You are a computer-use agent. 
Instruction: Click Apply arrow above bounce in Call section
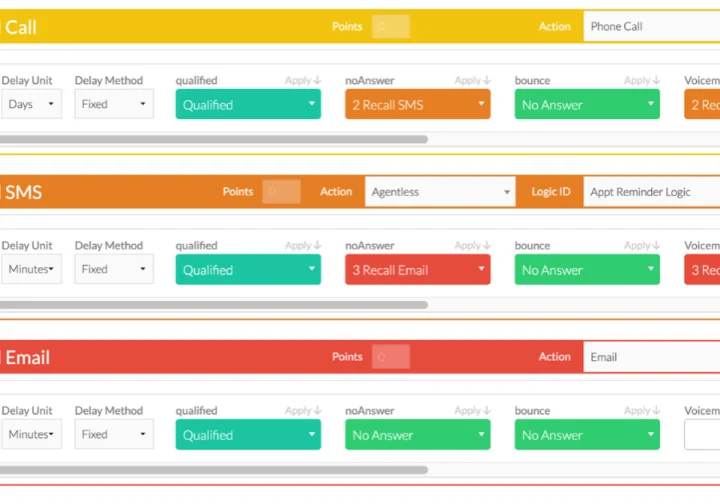coord(642,80)
